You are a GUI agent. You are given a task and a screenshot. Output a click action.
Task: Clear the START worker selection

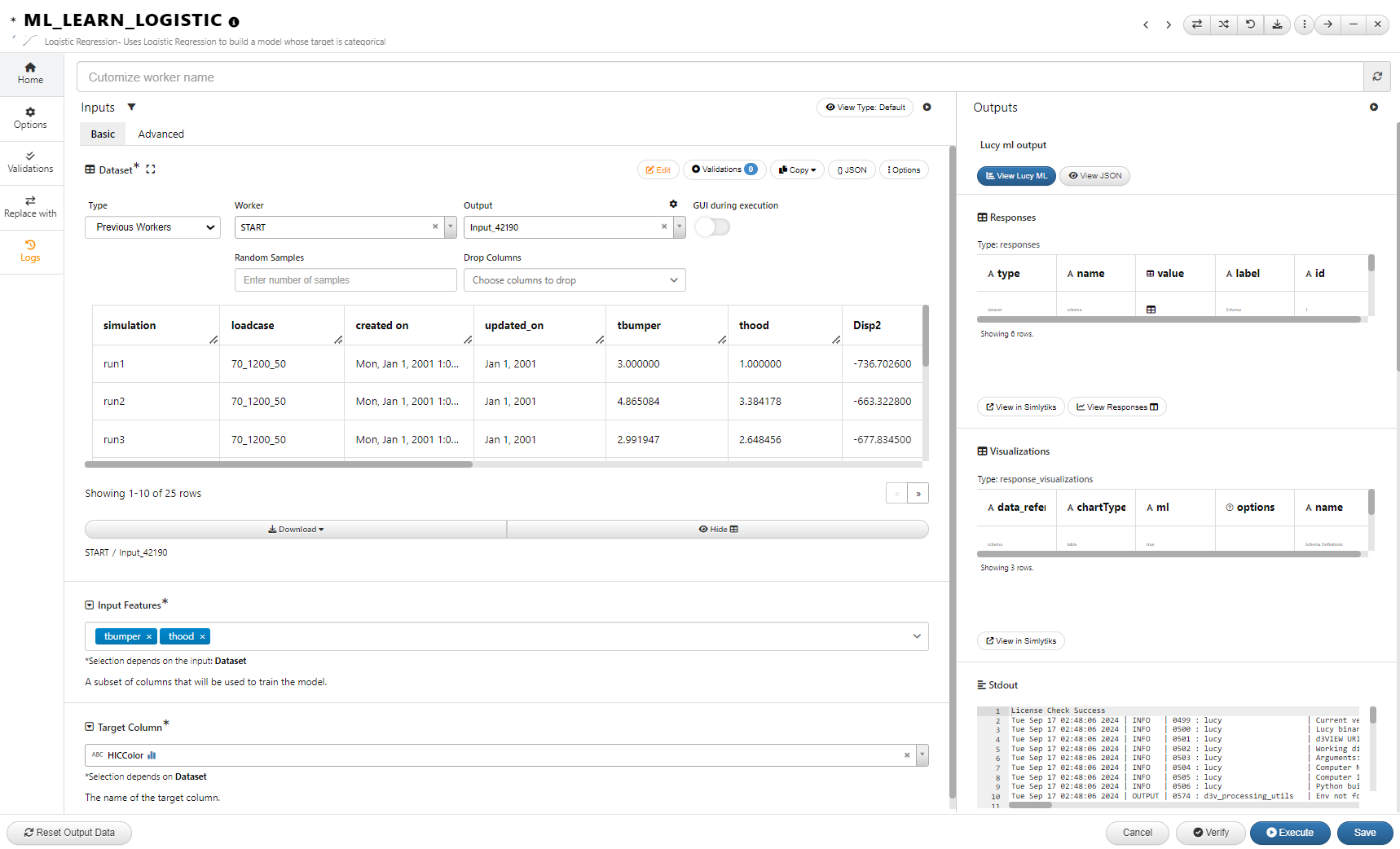pos(435,227)
